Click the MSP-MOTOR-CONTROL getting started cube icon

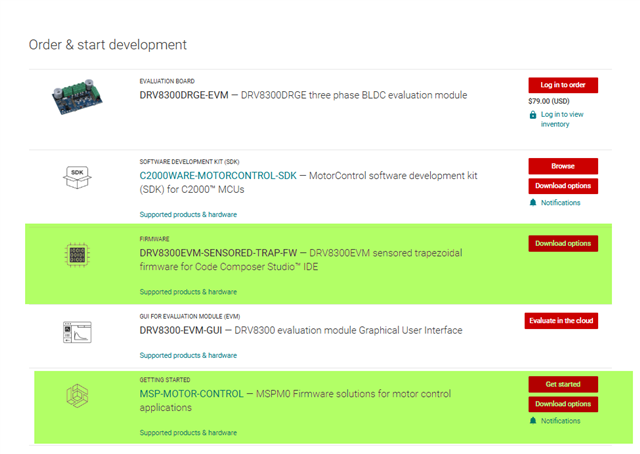pos(77,396)
